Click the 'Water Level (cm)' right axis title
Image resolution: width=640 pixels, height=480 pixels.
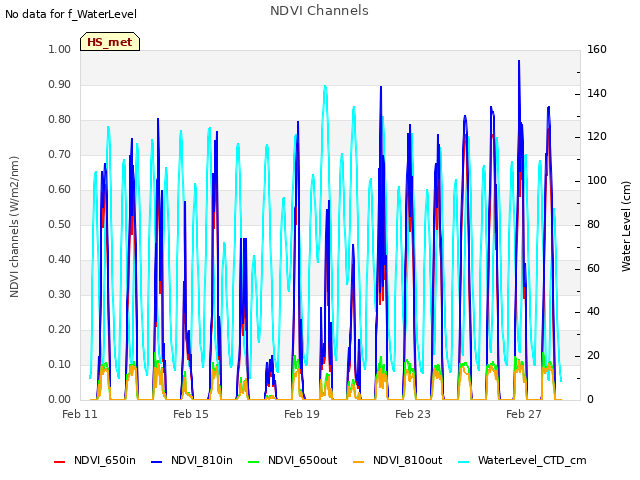626,227
